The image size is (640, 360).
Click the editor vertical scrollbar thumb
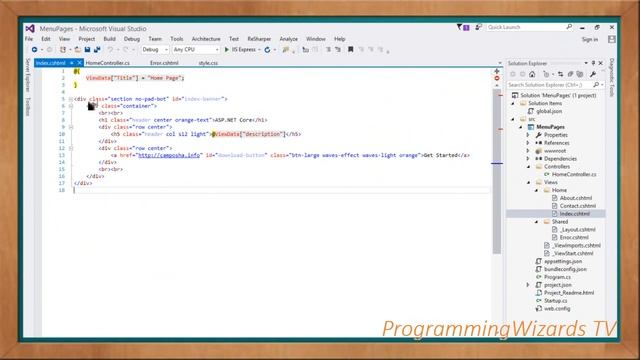click(497, 171)
